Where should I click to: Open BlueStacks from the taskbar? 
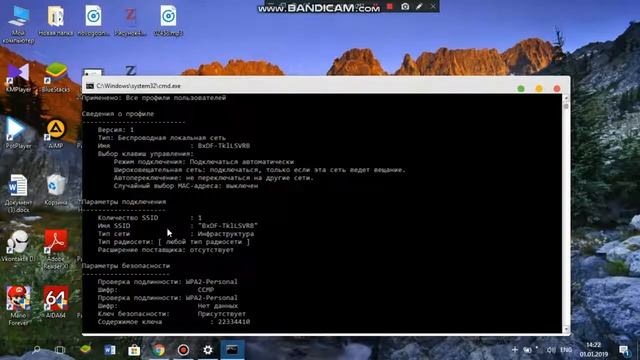[x=85, y=349]
